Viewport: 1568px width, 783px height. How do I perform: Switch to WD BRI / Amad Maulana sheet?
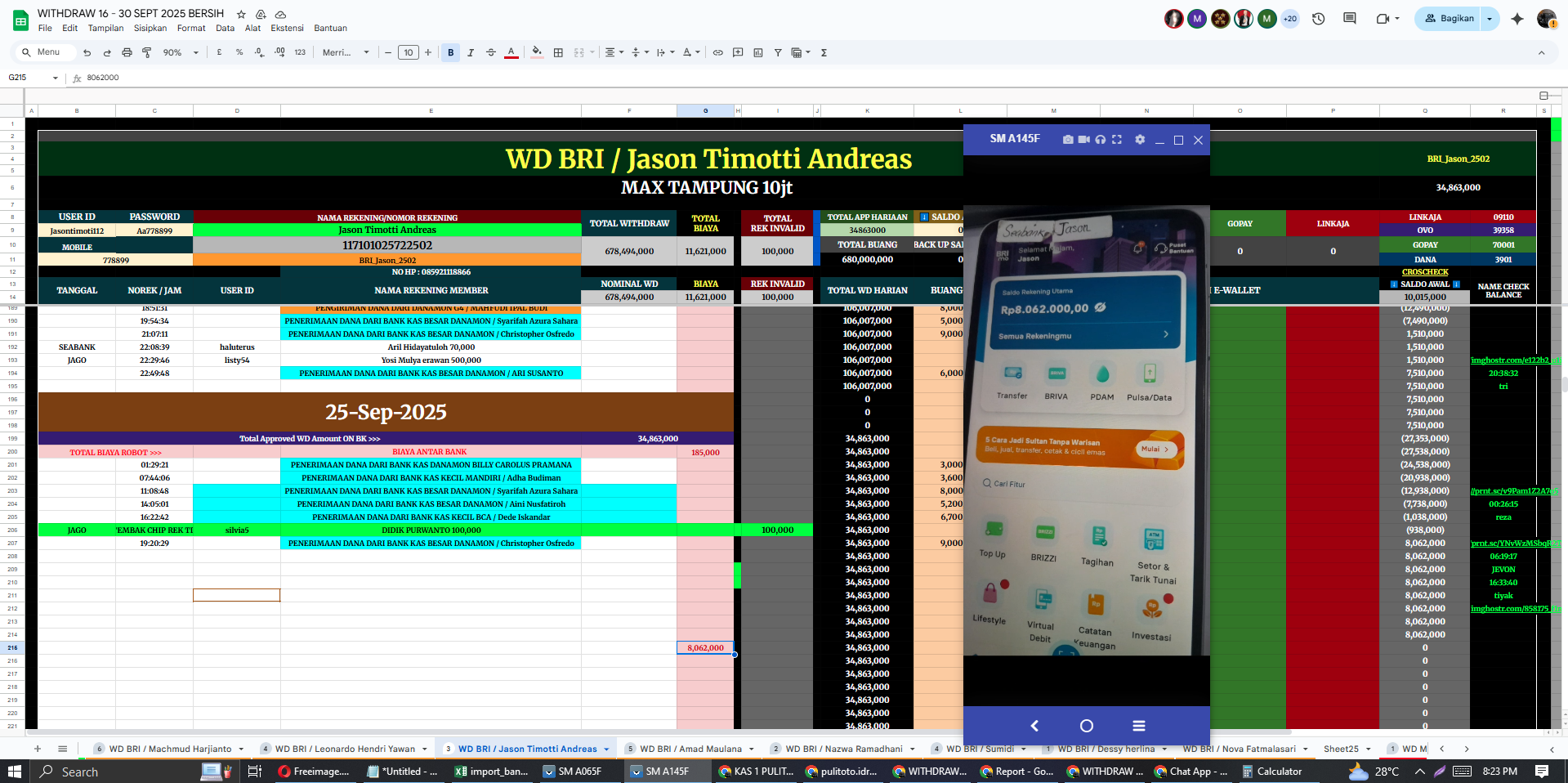(691, 749)
